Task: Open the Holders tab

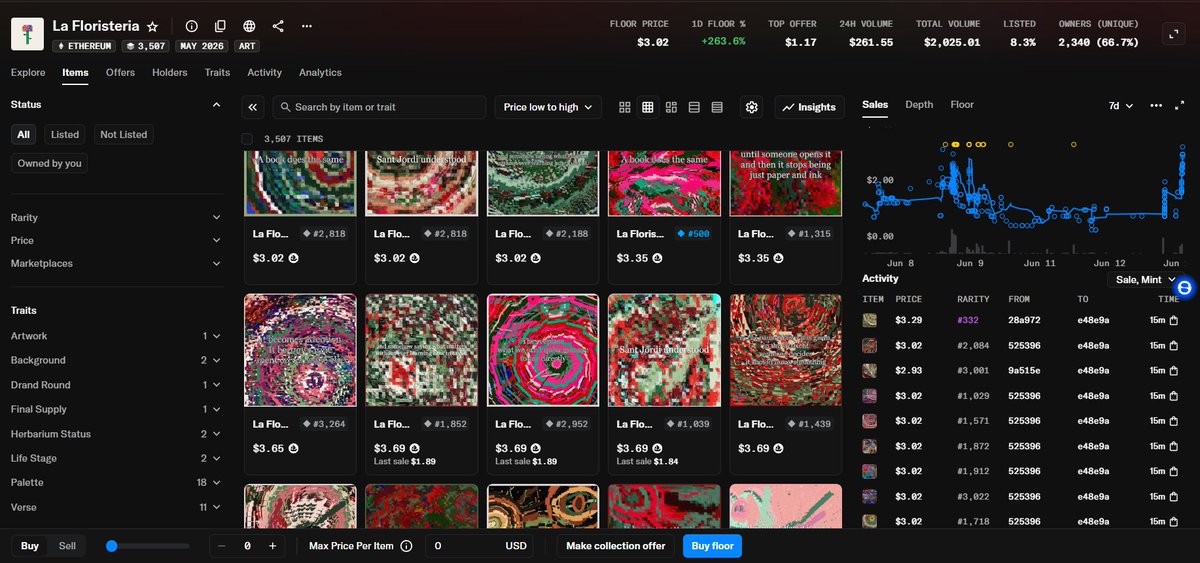Action: (x=170, y=73)
